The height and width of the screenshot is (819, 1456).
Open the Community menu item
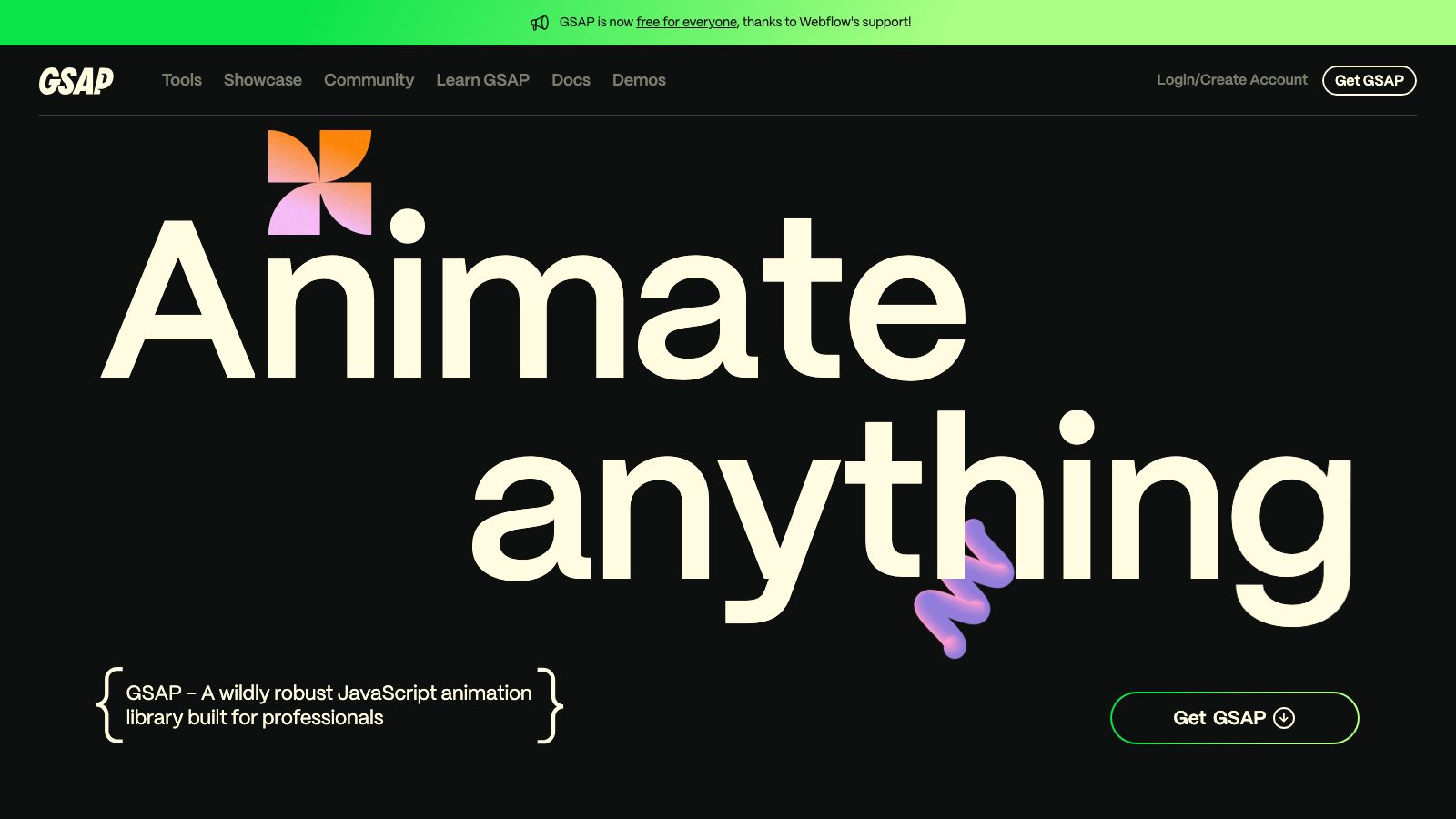[x=369, y=80]
